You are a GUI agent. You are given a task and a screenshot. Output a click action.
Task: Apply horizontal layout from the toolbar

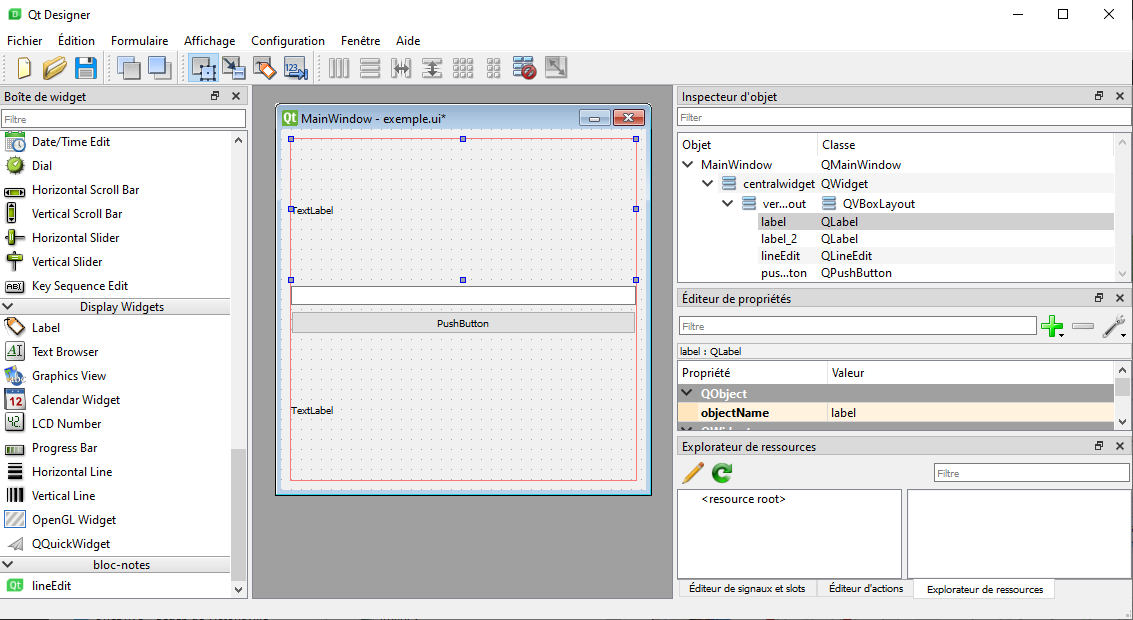point(339,68)
